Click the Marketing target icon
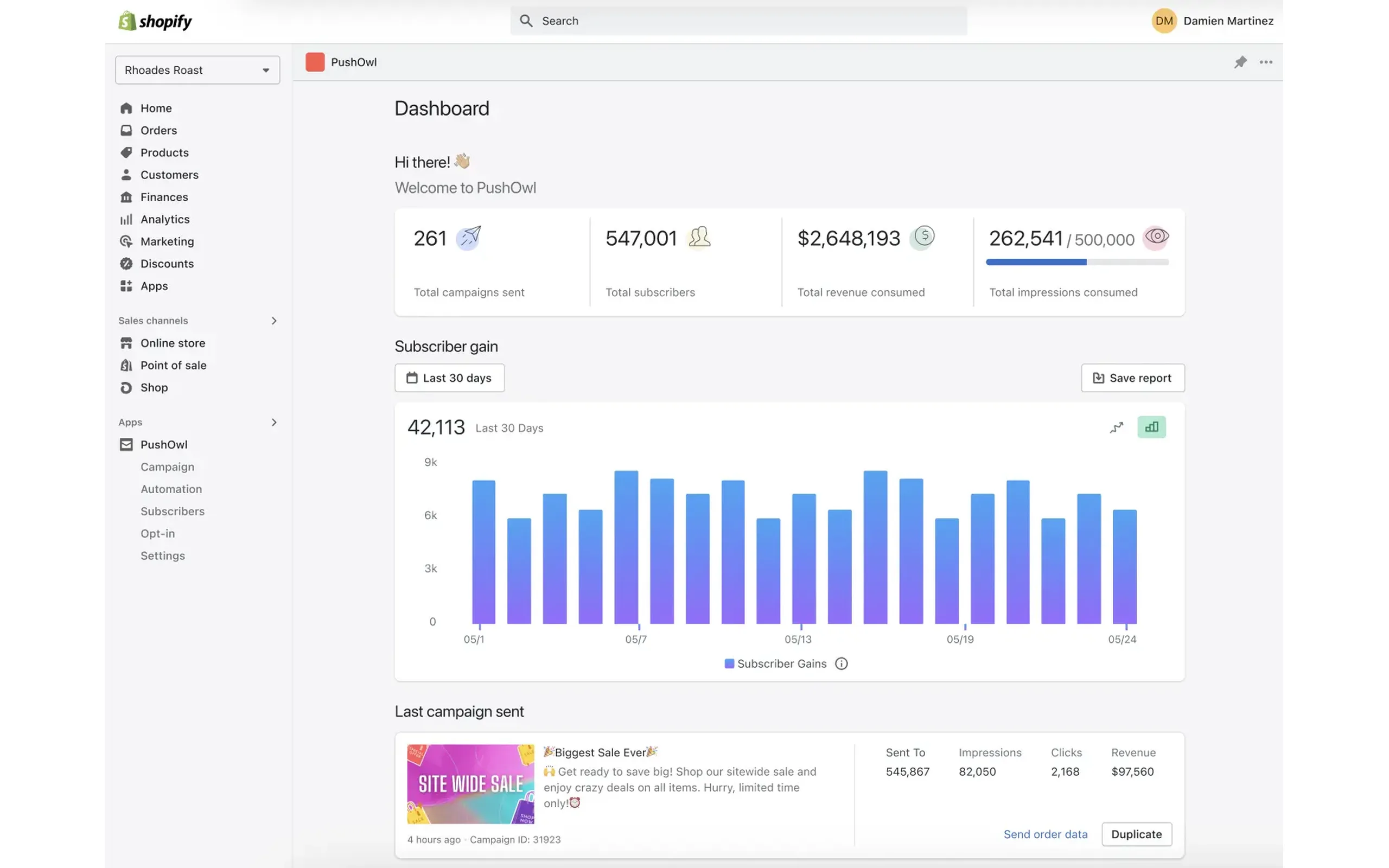The width and height of the screenshot is (1389, 868). click(126, 242)
